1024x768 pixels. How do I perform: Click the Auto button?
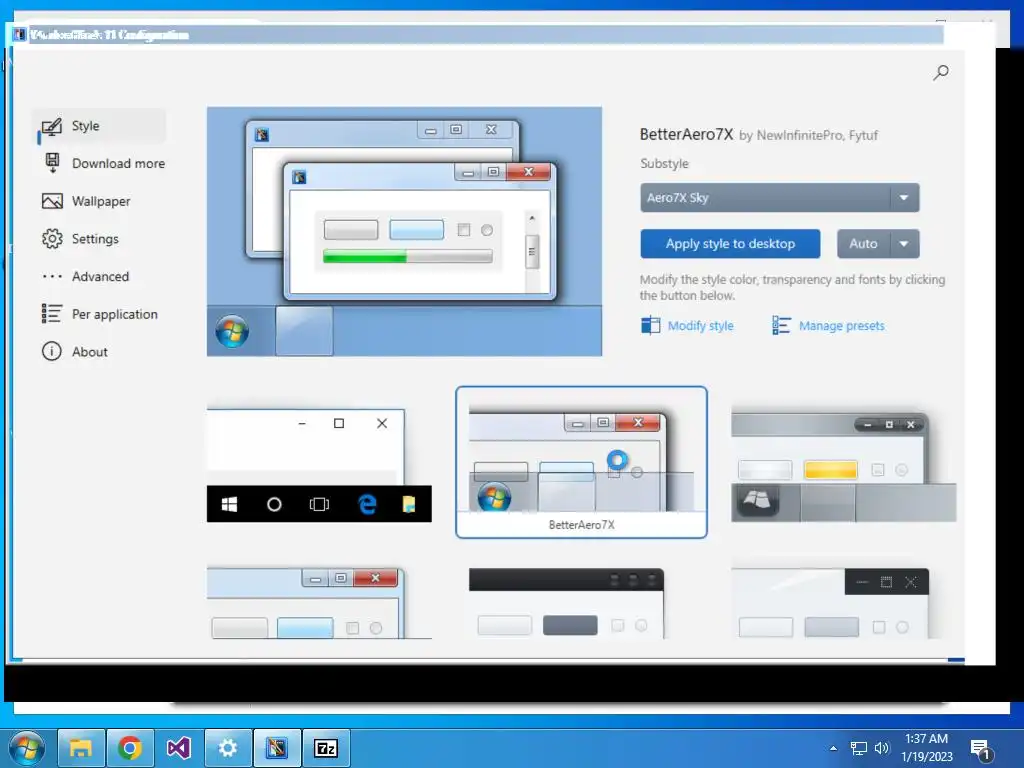tap(863, 244)
